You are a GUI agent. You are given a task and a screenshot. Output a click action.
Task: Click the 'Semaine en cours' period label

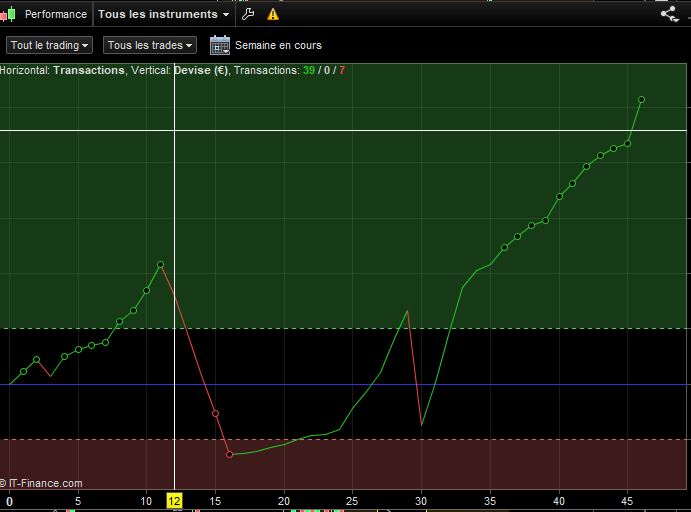pos(278,45)
